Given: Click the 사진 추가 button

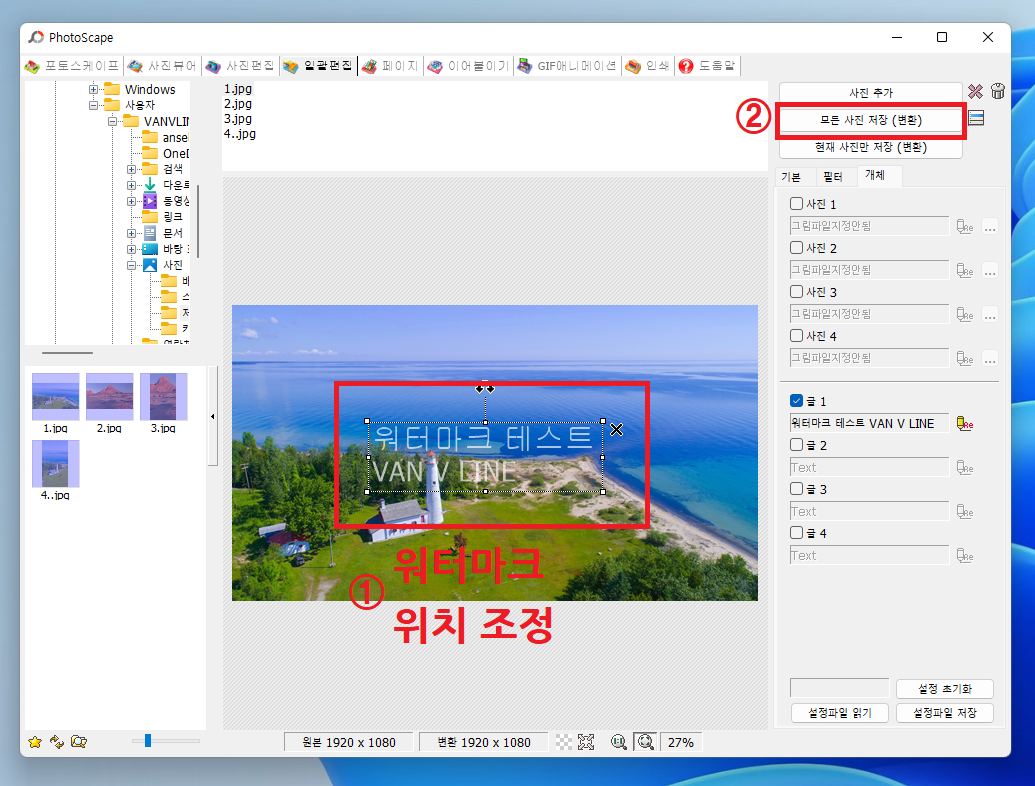Looking at the screenshot, I should pyautogui.click(x=871, y=92).
